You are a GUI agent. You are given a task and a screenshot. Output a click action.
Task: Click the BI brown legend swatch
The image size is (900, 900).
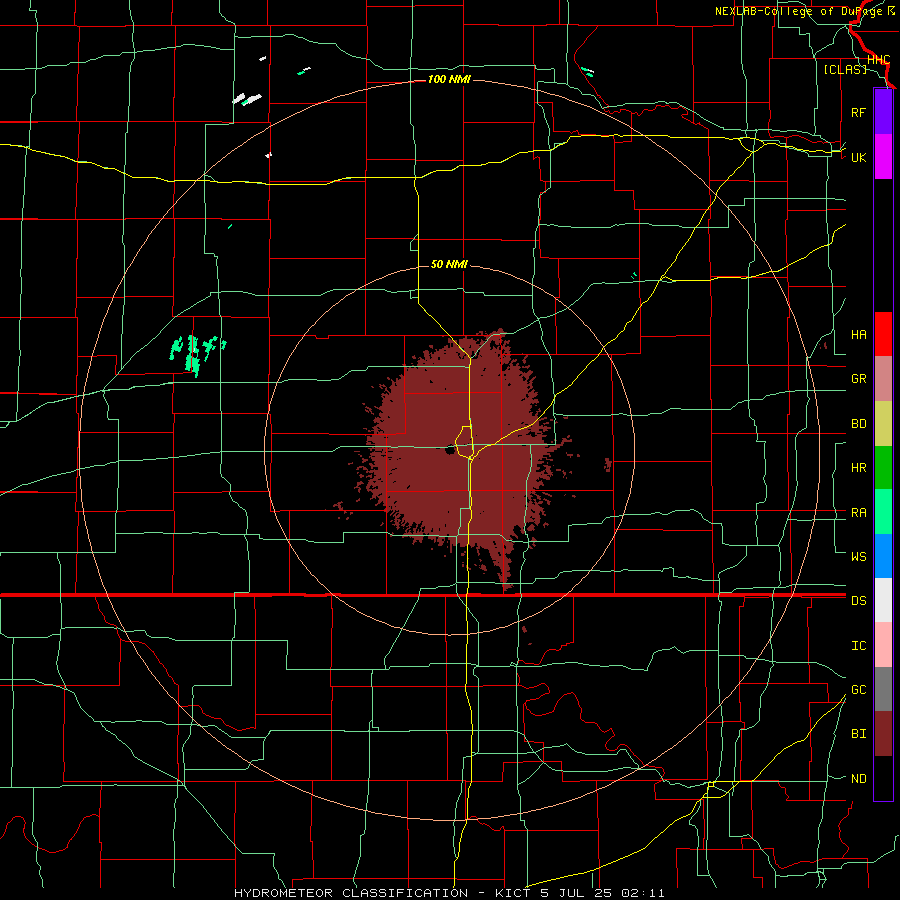tap(883, 734)
